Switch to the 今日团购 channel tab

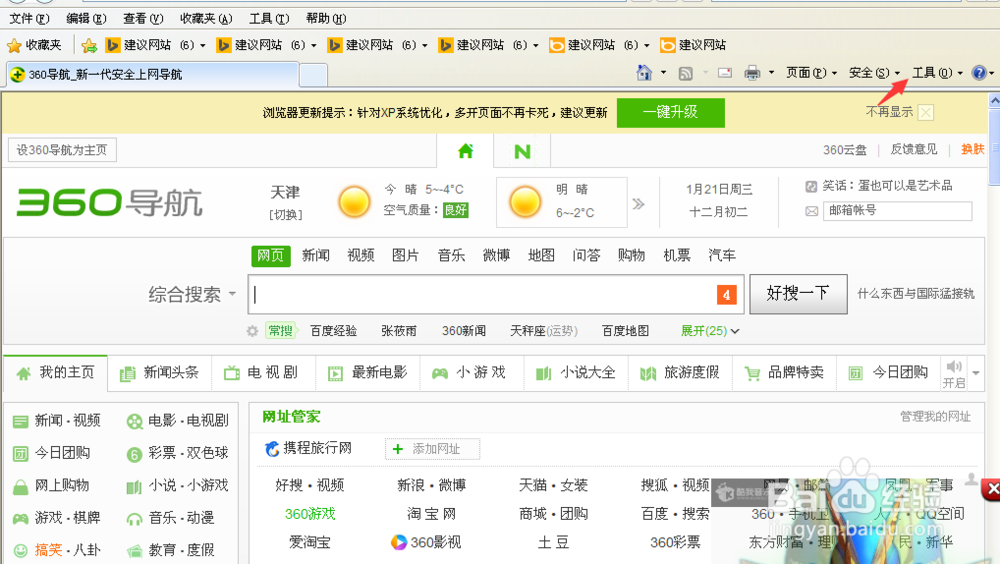888,373
